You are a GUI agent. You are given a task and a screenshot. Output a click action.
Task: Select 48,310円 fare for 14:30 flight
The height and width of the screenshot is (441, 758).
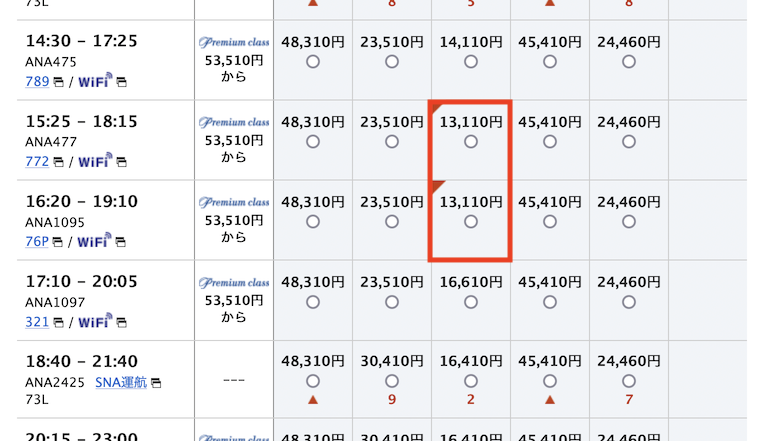313,61
